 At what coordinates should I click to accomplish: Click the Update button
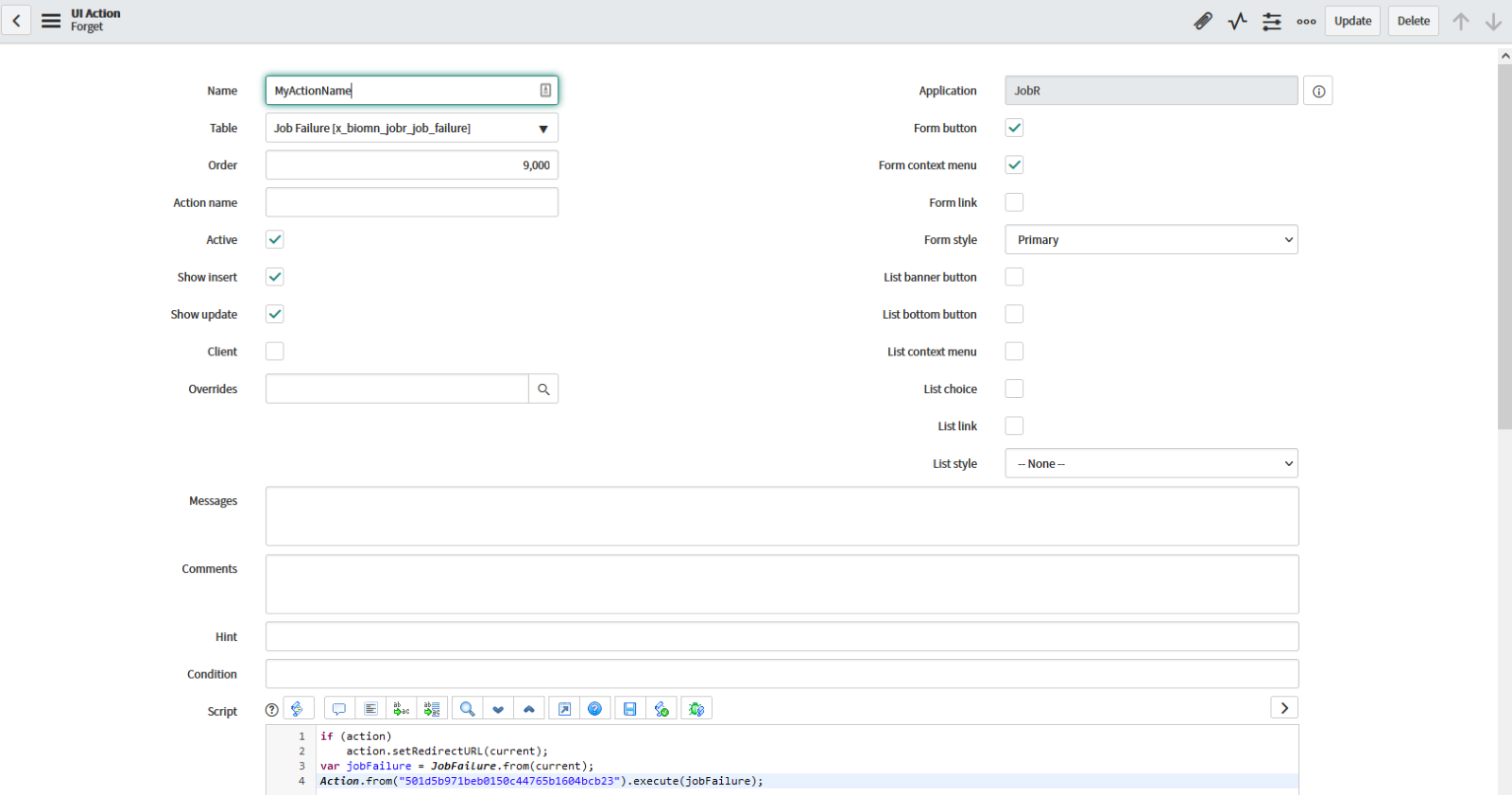1352,21
